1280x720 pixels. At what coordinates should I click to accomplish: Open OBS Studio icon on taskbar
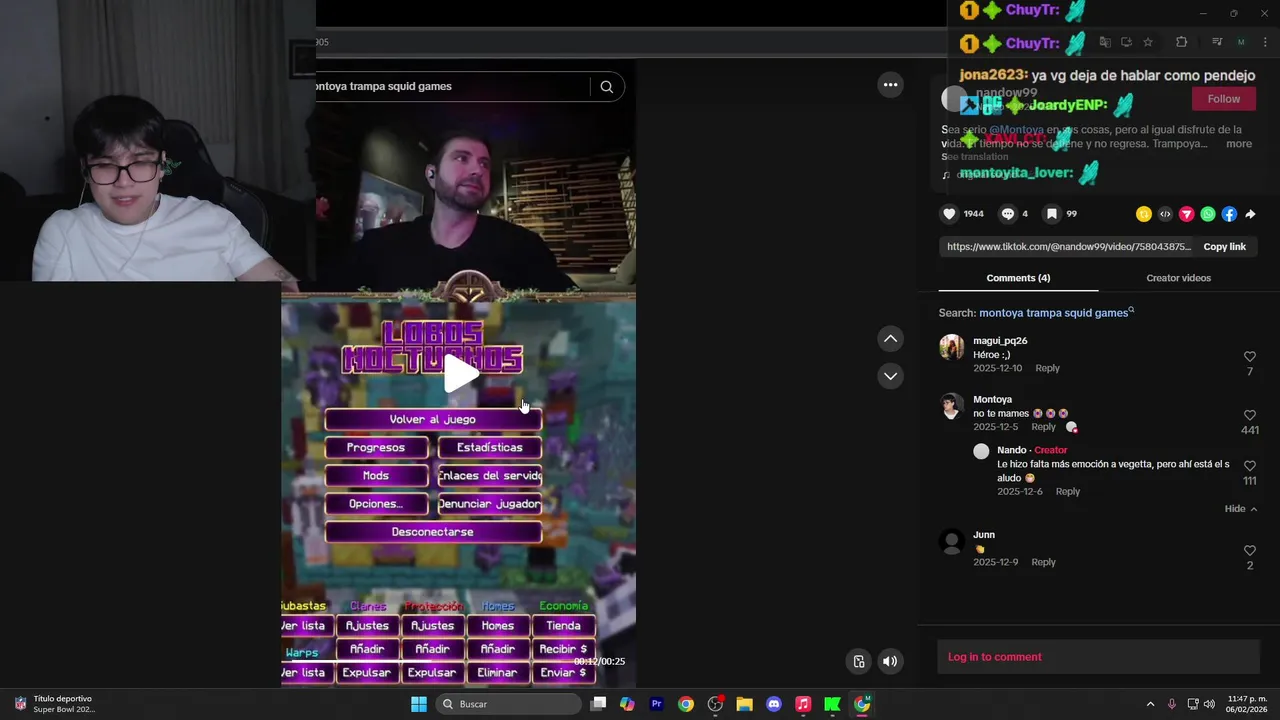[715, 704]
